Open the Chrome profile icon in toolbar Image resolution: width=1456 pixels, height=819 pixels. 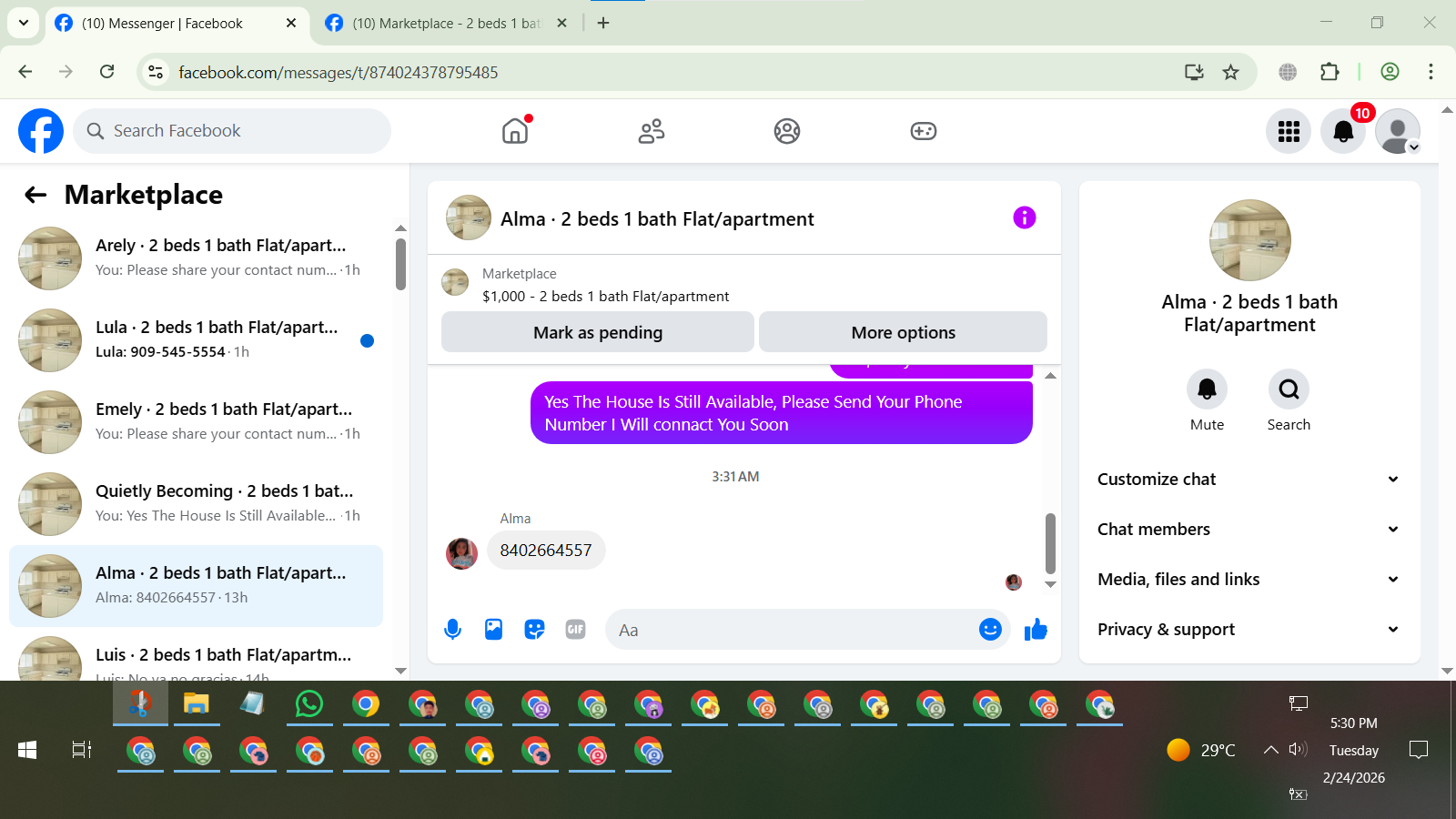point(1390,72)
